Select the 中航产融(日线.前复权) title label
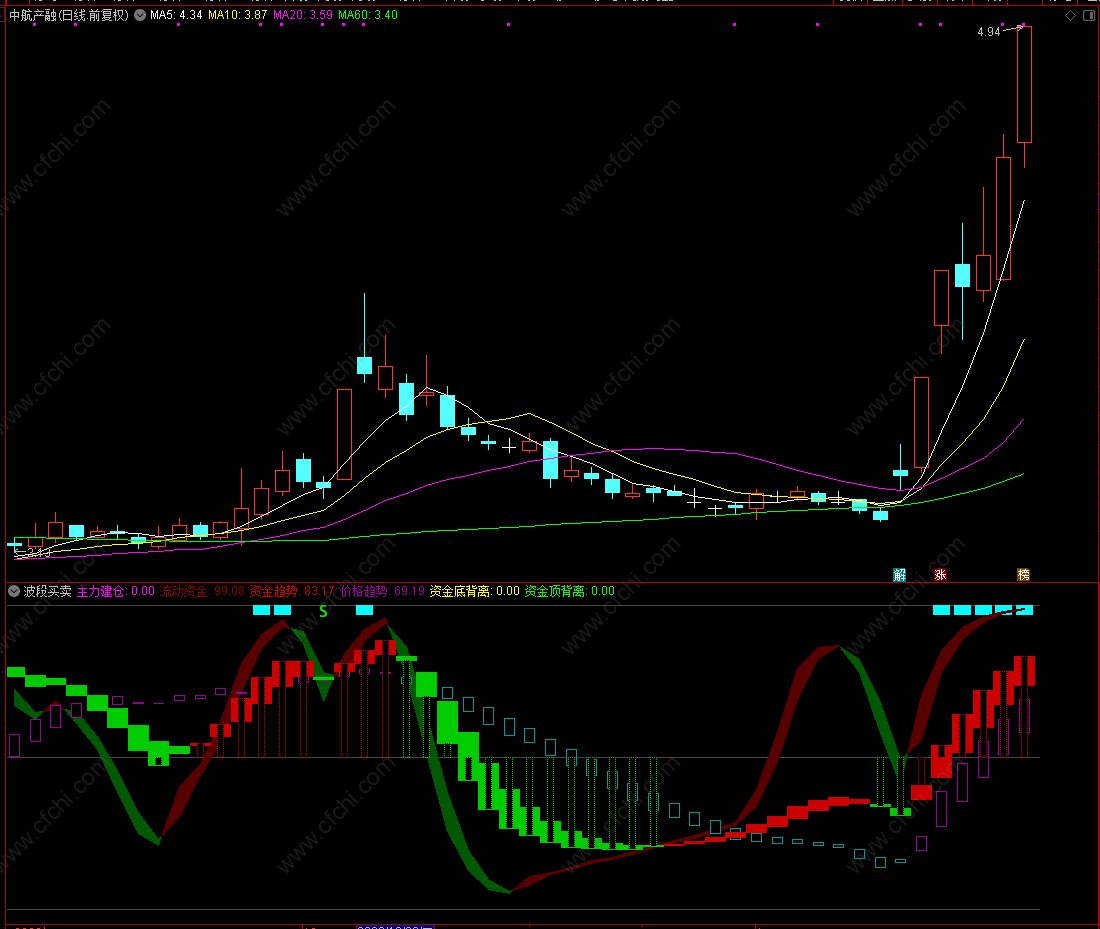 coord(69,15)
